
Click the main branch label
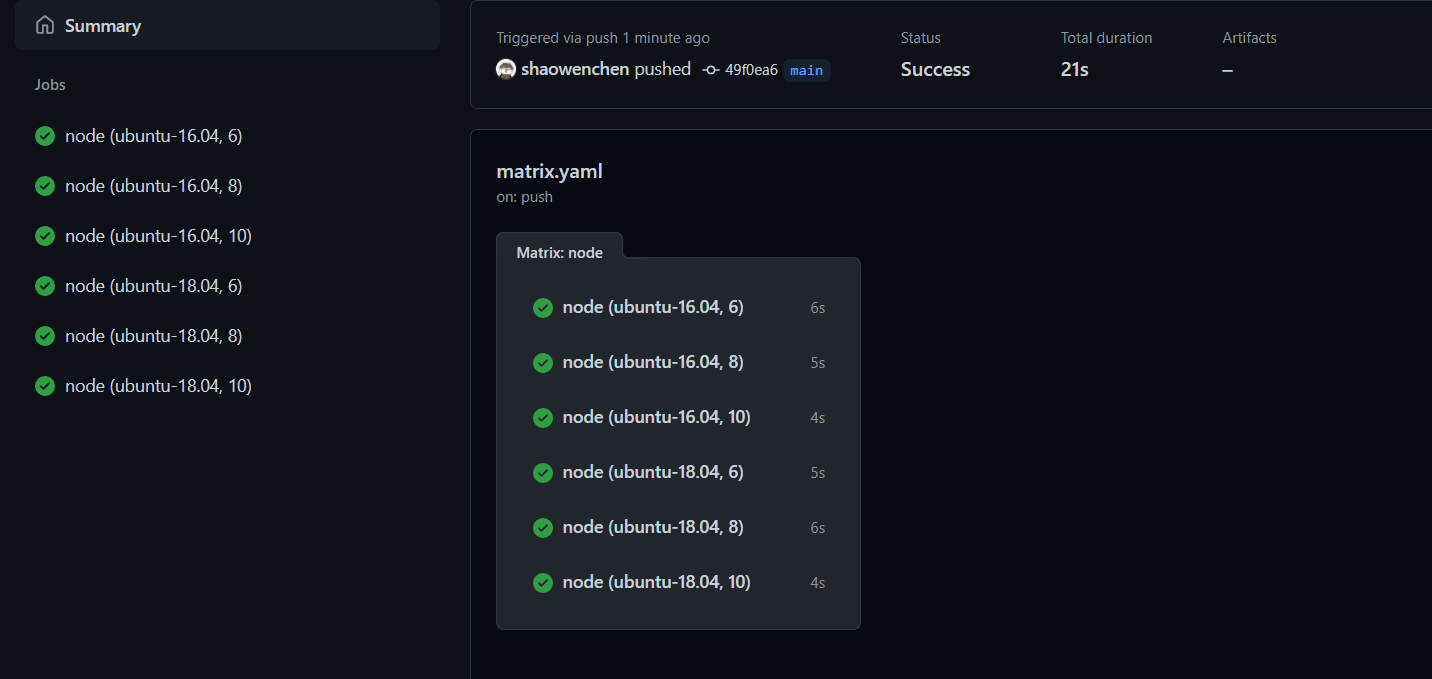point(806,70)
